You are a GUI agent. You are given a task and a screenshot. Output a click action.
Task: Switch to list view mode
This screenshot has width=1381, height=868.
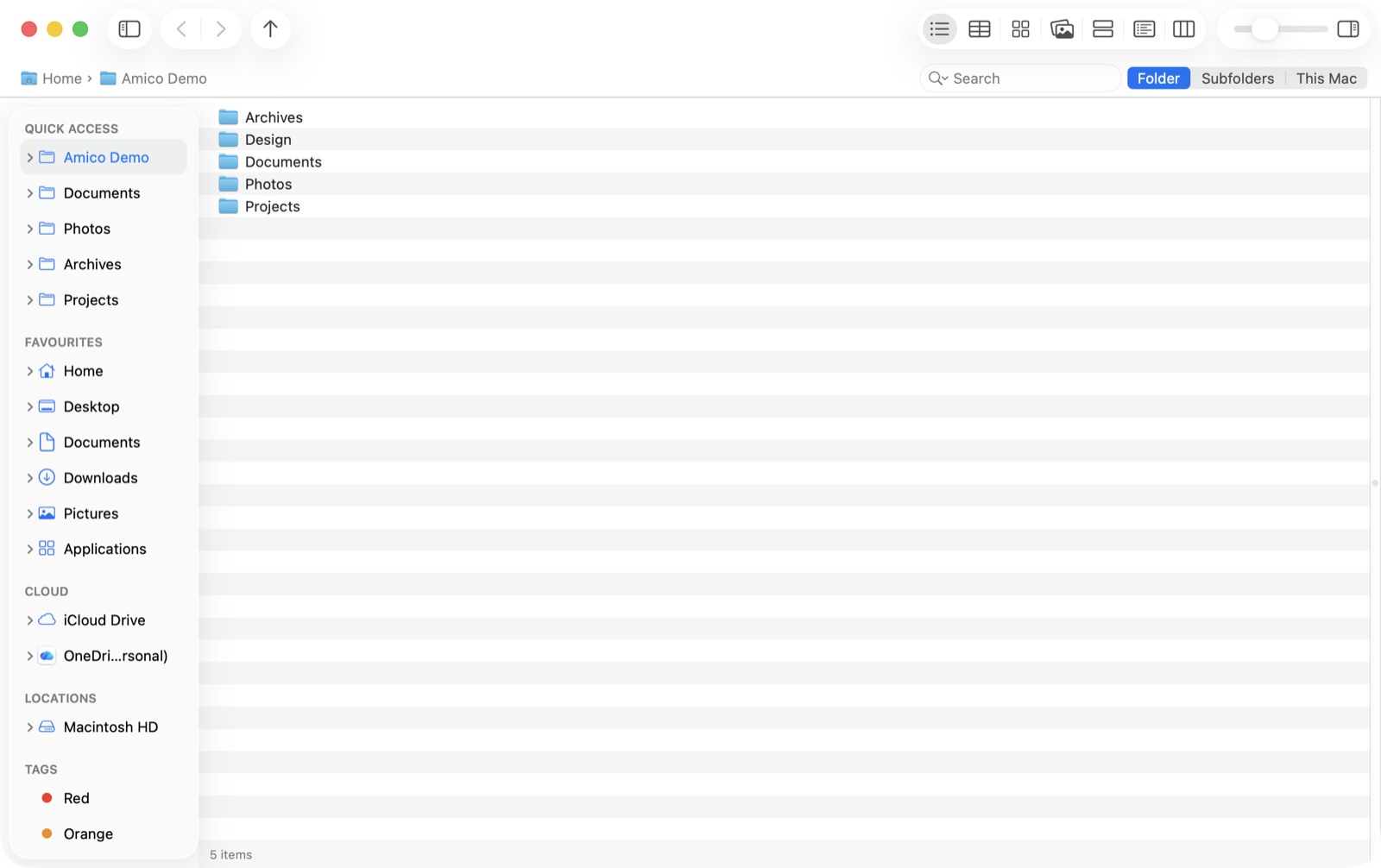click(x=939, y=28)
